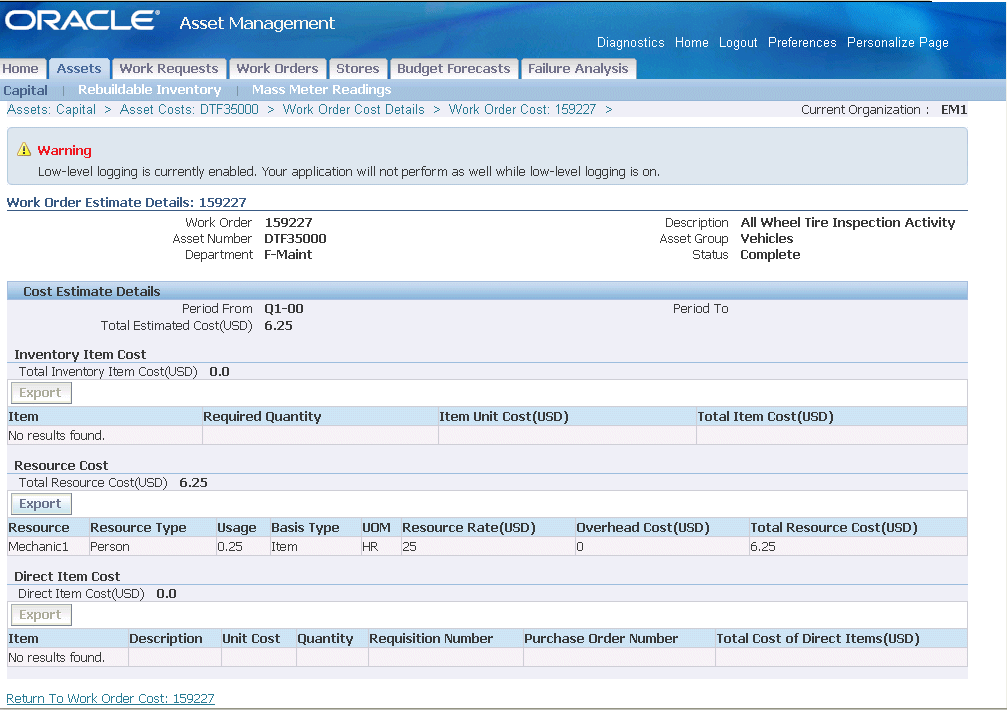Click the yellow warning triangle icon
The width and height of the screenshot is (1007, 710).
click(24, 150)
